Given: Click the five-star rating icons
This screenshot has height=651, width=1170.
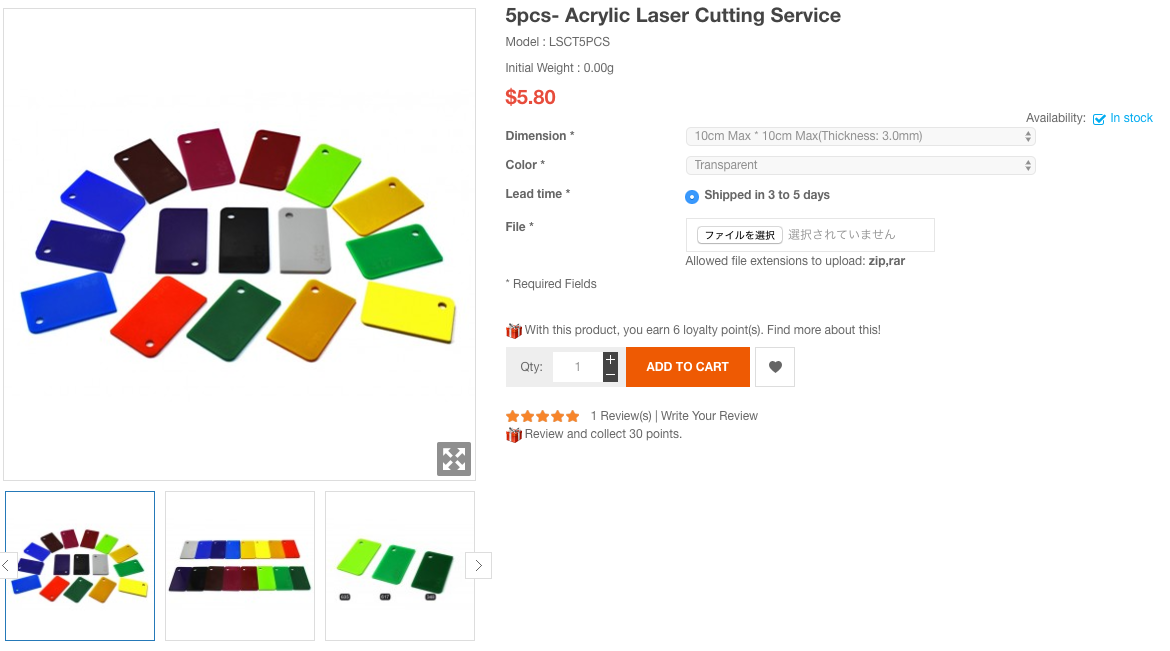Looking at the screenshot, I should 542,416.
